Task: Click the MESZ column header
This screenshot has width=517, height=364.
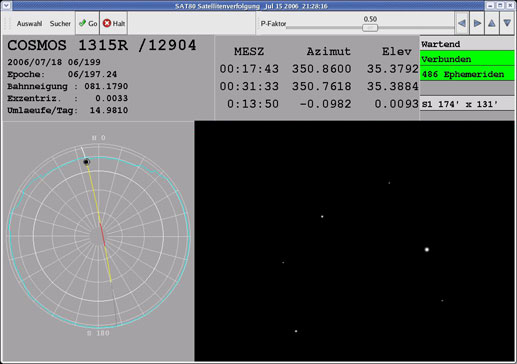Action: click(249, 52)
